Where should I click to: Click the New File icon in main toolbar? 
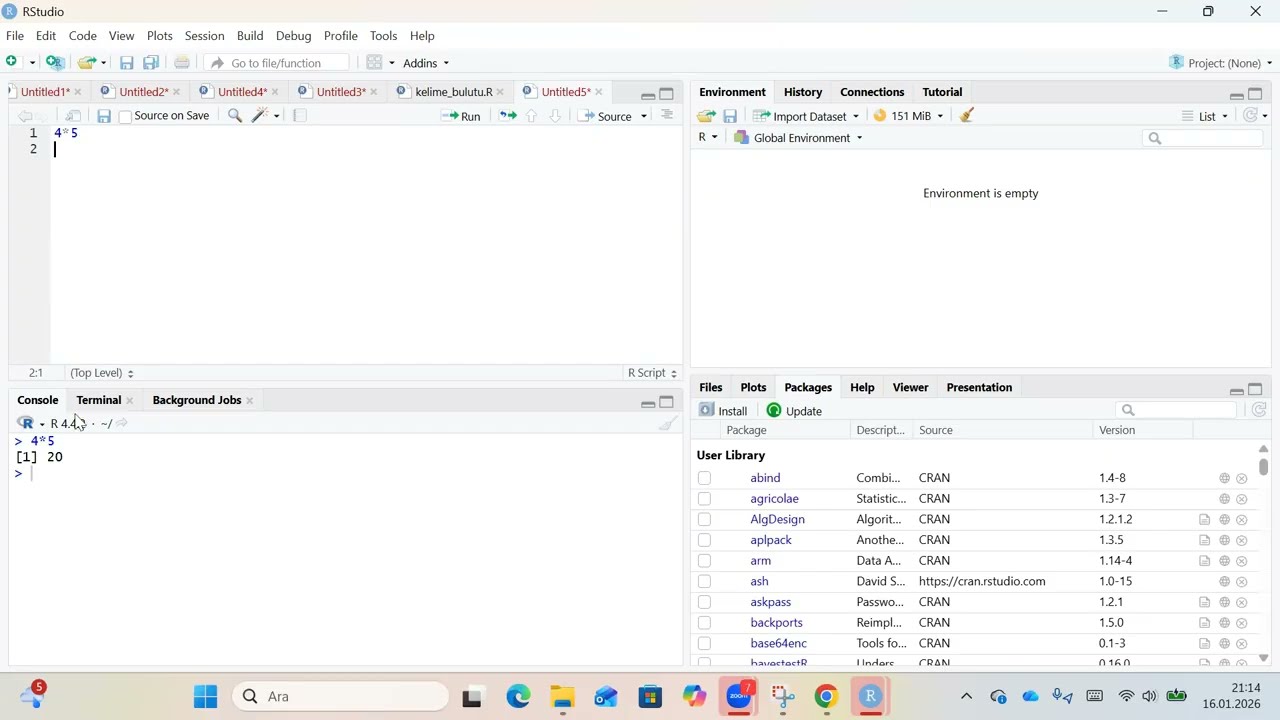(12, 63)
